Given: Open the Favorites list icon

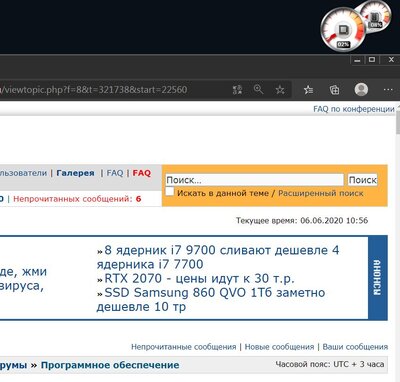Looking at the screenshot, I should (x=308, y=89).
